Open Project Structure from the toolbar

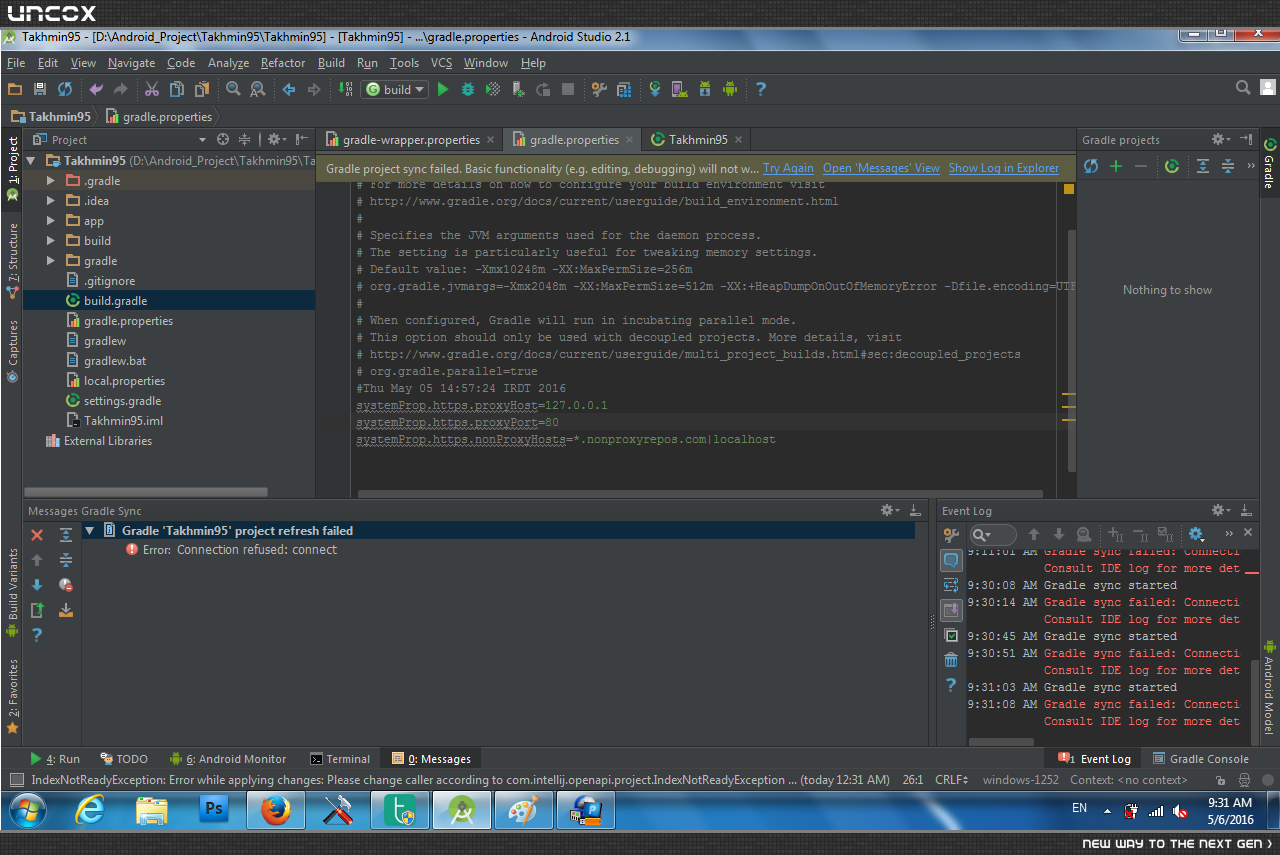point(599,89)
